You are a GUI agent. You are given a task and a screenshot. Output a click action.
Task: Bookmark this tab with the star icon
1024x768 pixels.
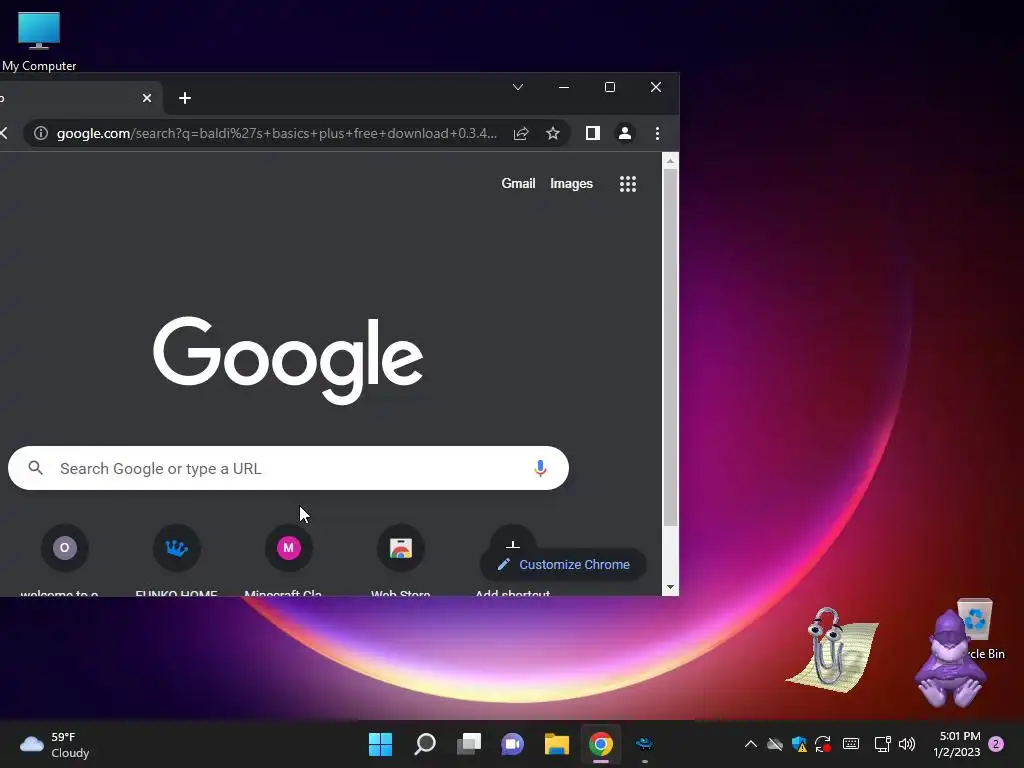tap(553, 133)
